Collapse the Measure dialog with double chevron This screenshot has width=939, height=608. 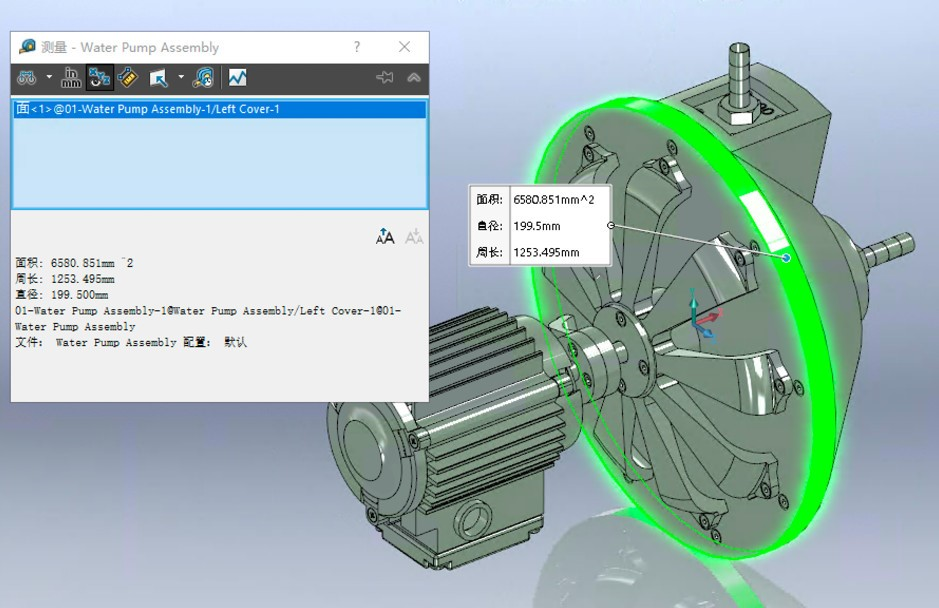[x=413, y=78]
